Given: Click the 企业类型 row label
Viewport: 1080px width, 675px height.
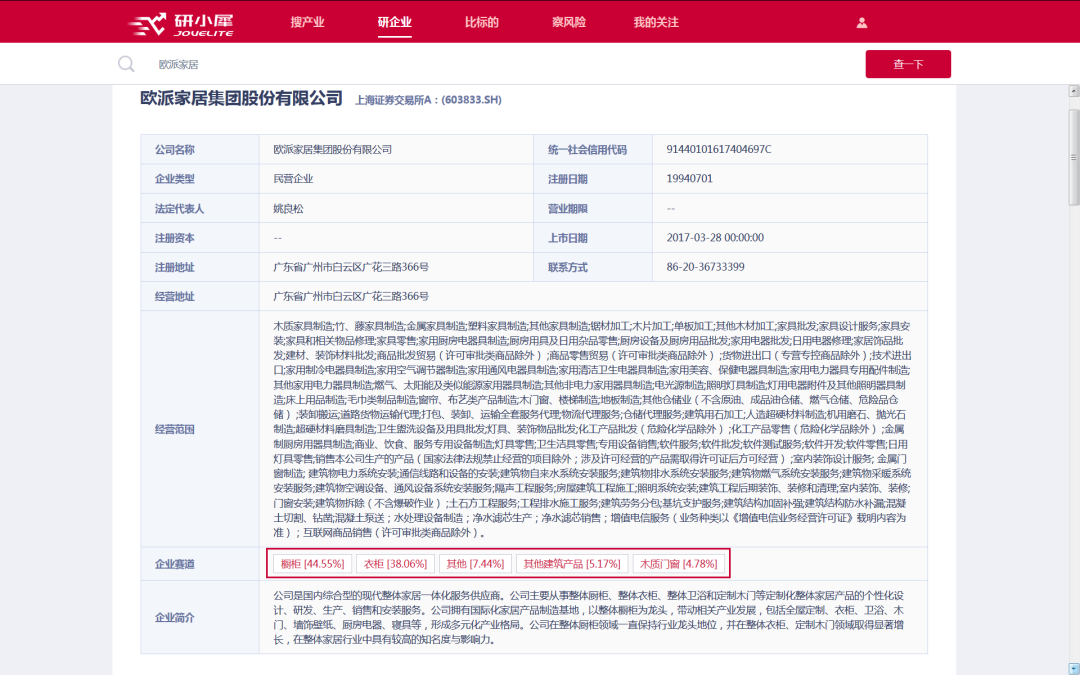Looking at the screenshot, I should click(x=175, y=179).
